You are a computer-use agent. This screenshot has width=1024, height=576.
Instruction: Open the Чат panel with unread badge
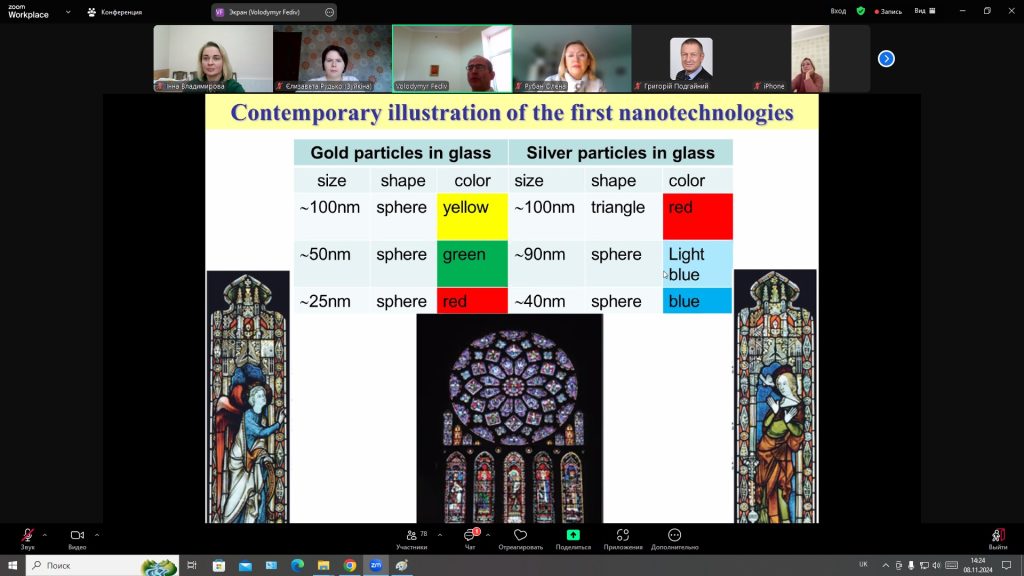[x=470, y=536]
